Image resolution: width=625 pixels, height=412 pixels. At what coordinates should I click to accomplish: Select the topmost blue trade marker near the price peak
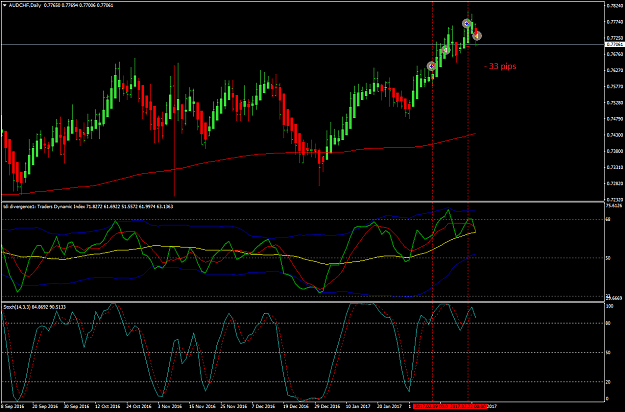tap(466, 24)
